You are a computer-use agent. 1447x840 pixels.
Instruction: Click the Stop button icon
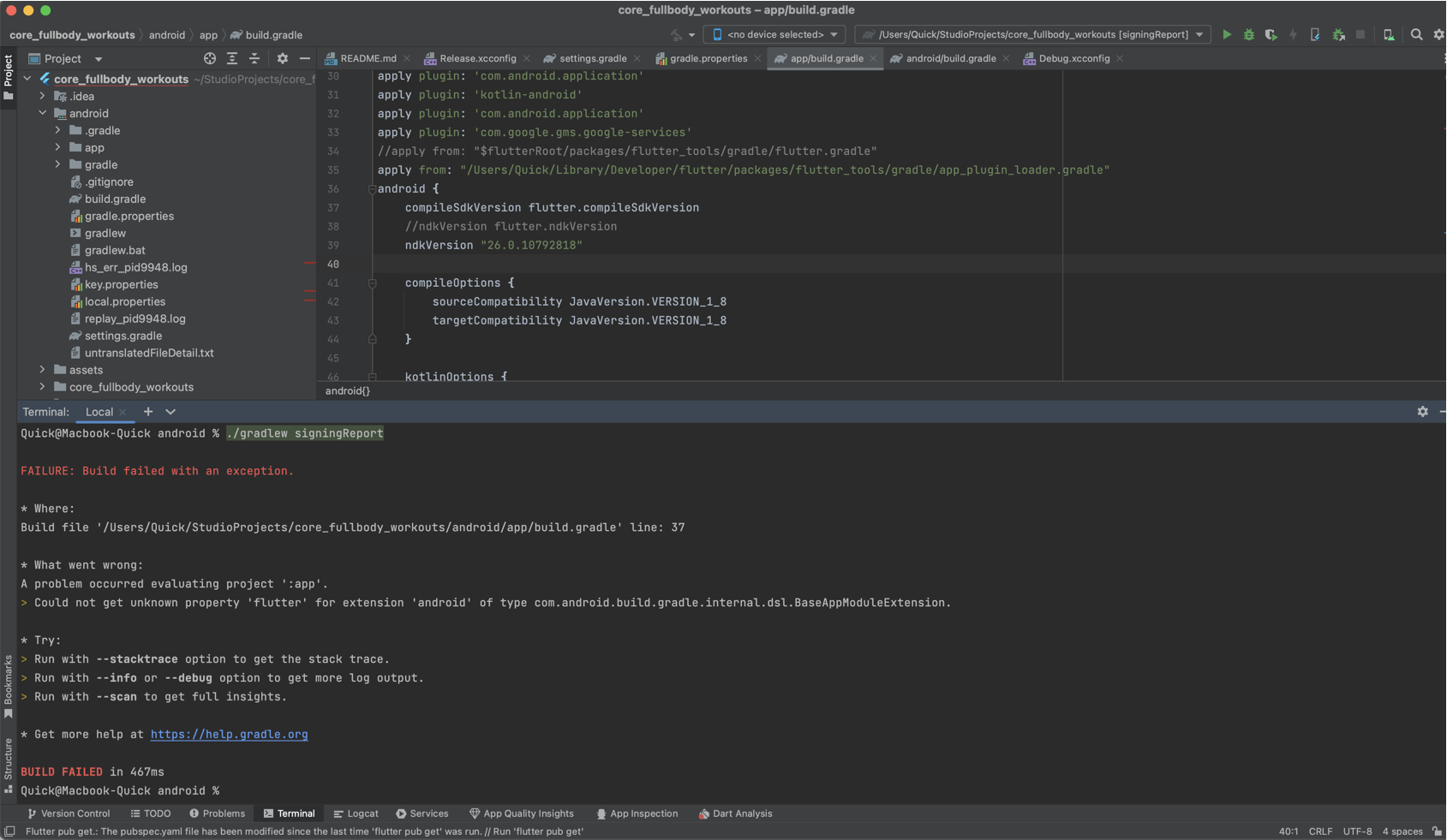(1360, 35)
